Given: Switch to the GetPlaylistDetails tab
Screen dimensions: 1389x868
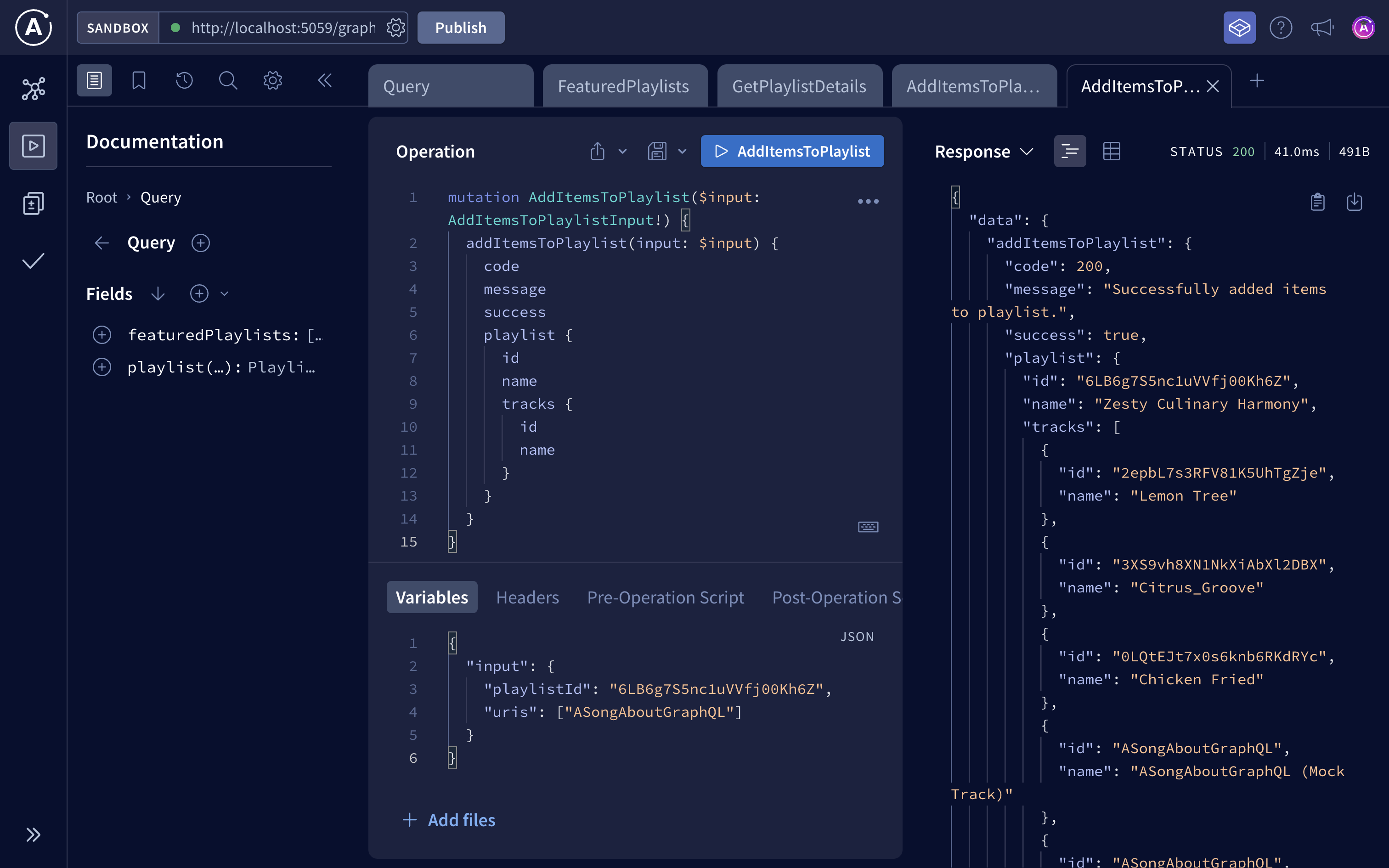Looking at the screenshot, I should 800,85.
